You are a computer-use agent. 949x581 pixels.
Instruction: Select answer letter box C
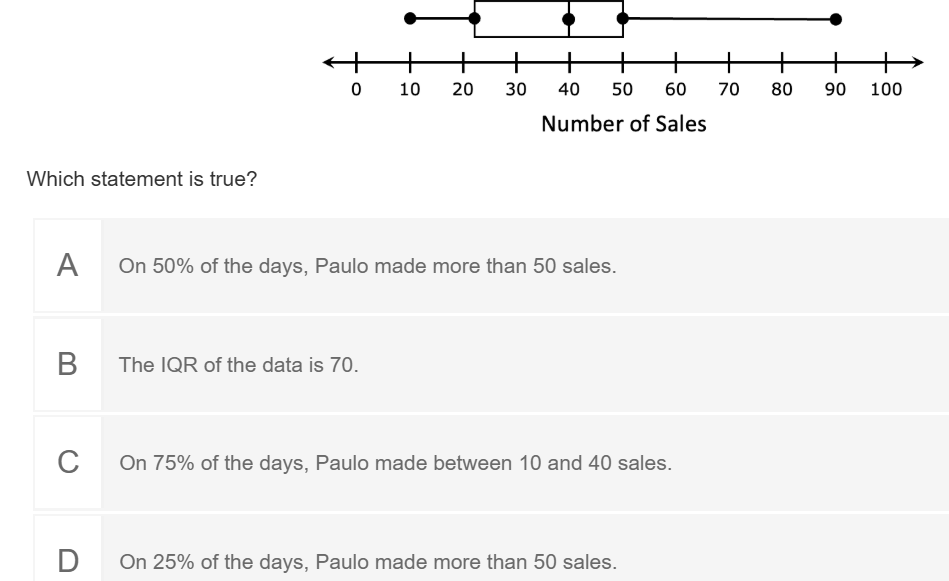tap(68, 462)
